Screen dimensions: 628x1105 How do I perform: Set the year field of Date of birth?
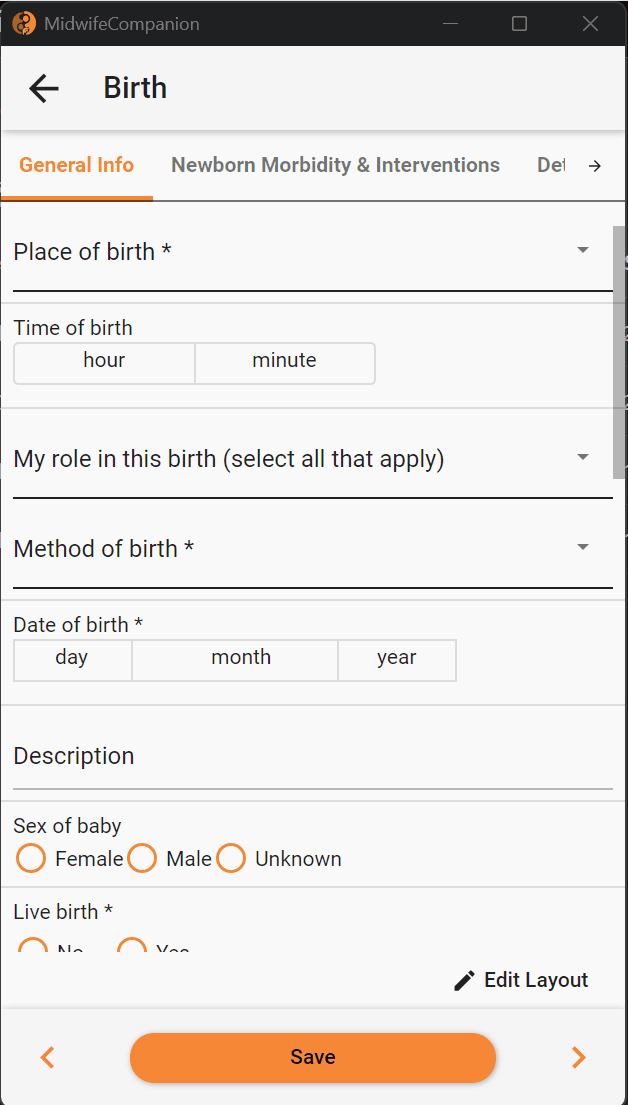click(x=397, y=660)
